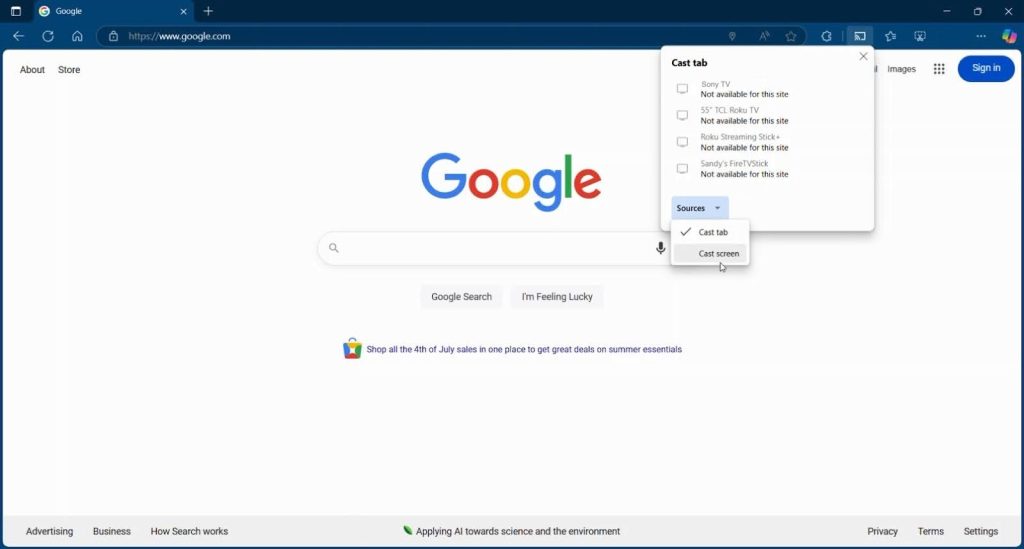Start voice search microphone icon
Screen dimensions: 1024x549
pyautogui.click(x=660, y=248)
